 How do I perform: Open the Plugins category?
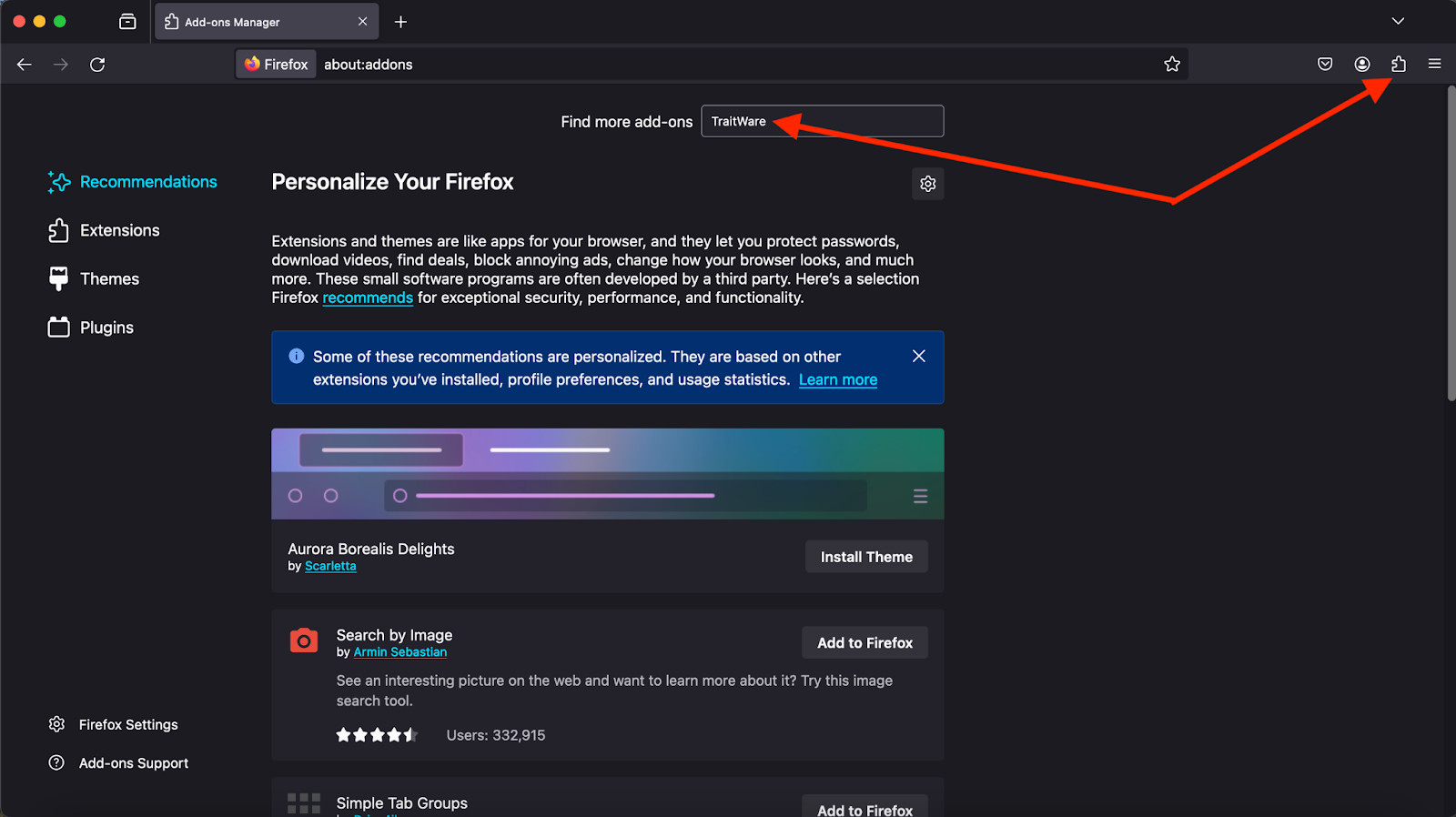(x=91, y=328)
